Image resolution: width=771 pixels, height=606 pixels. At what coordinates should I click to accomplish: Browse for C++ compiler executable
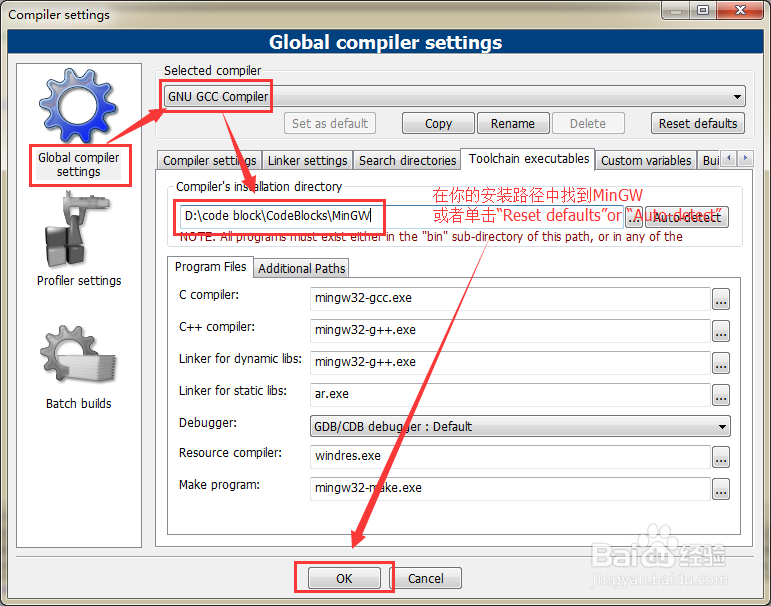coord(721,331)
